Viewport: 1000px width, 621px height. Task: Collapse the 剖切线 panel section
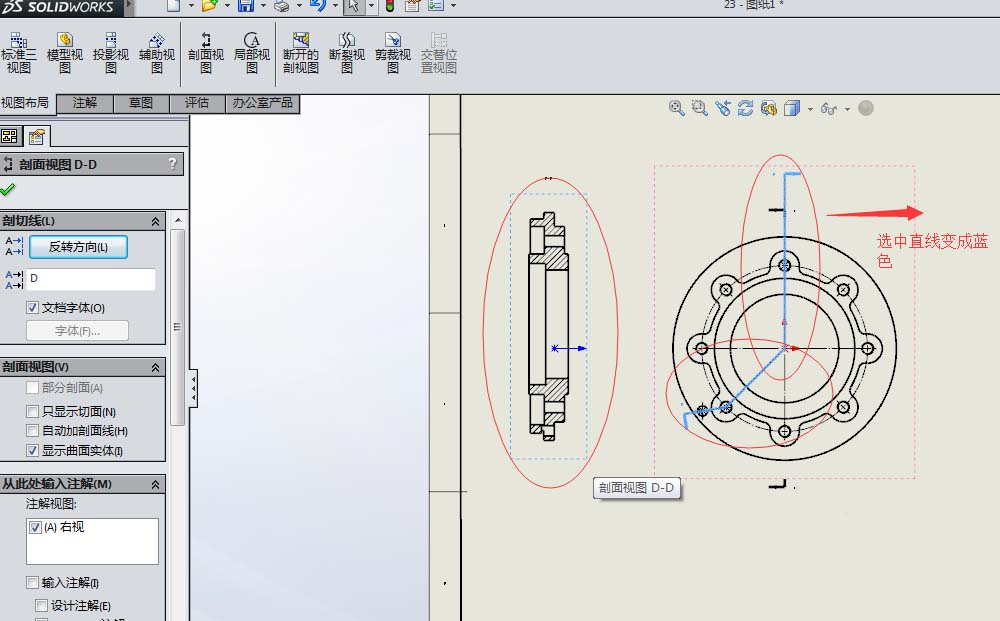[156, 221]
